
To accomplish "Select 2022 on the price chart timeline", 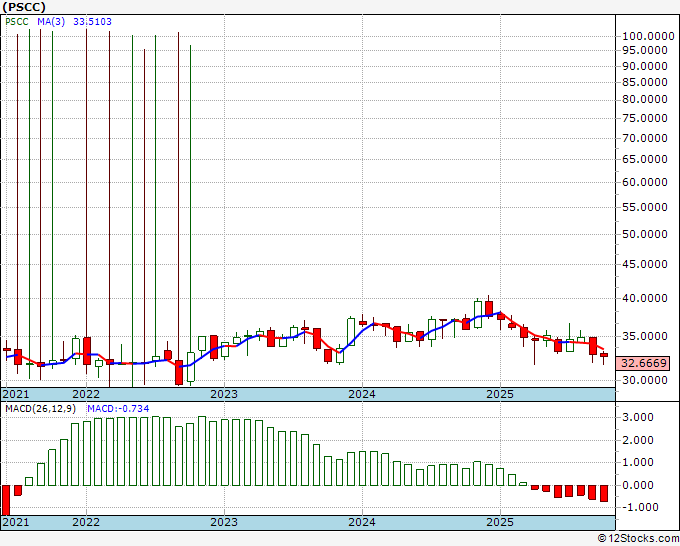I will (86, 395).
